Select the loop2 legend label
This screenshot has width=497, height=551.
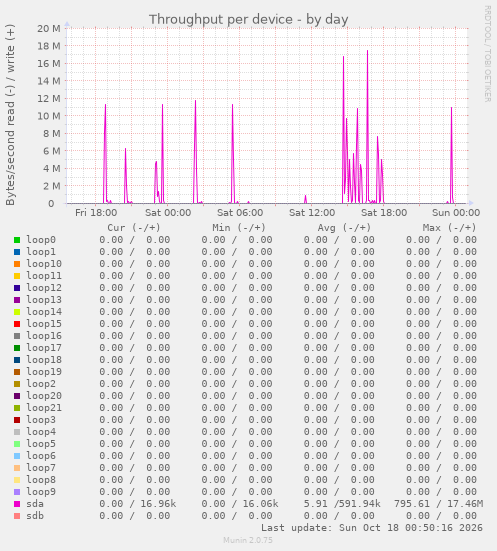tap(41, 384)
